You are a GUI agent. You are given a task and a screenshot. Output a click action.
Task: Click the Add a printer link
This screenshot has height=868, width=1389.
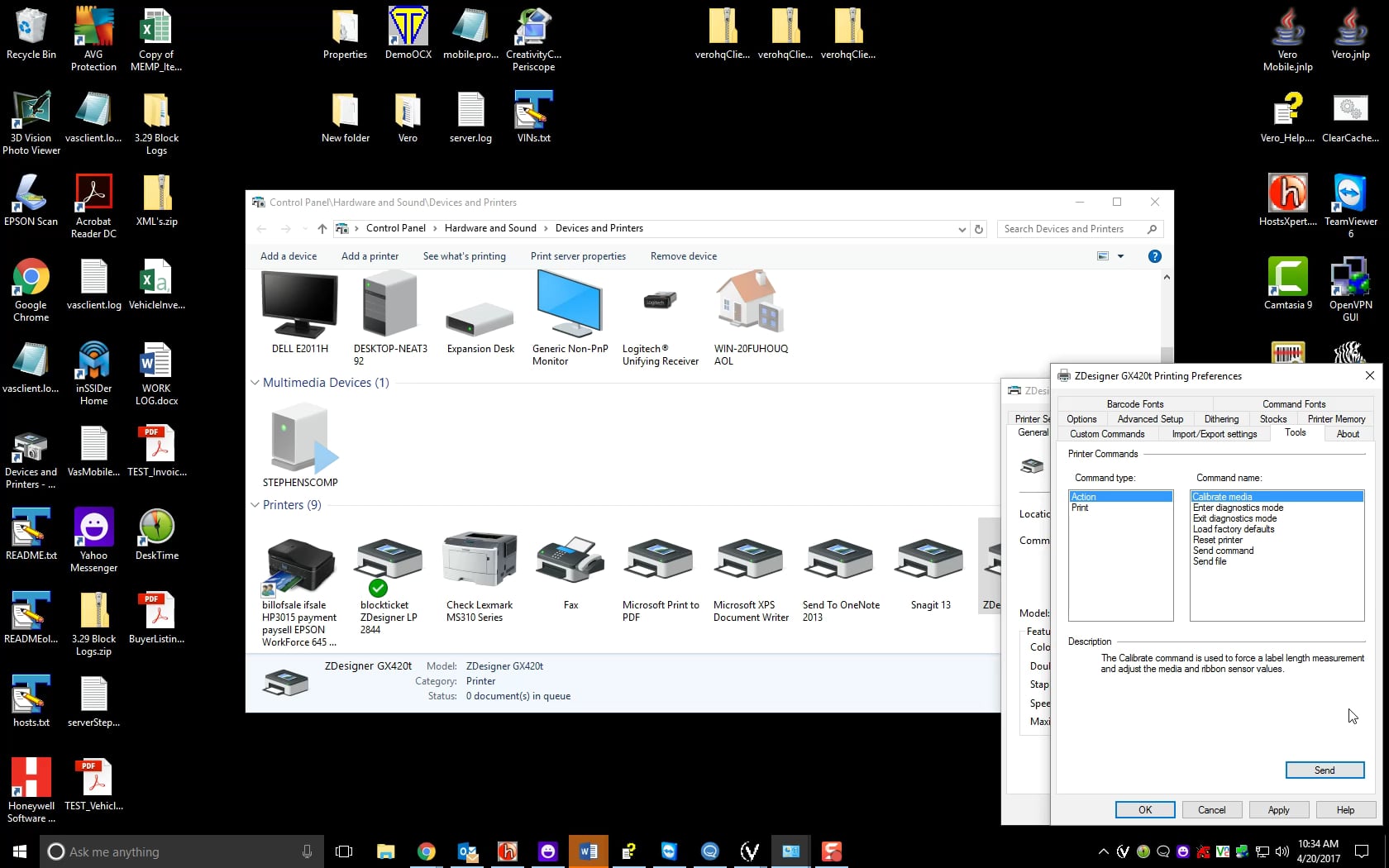click(x=370, y=256)
